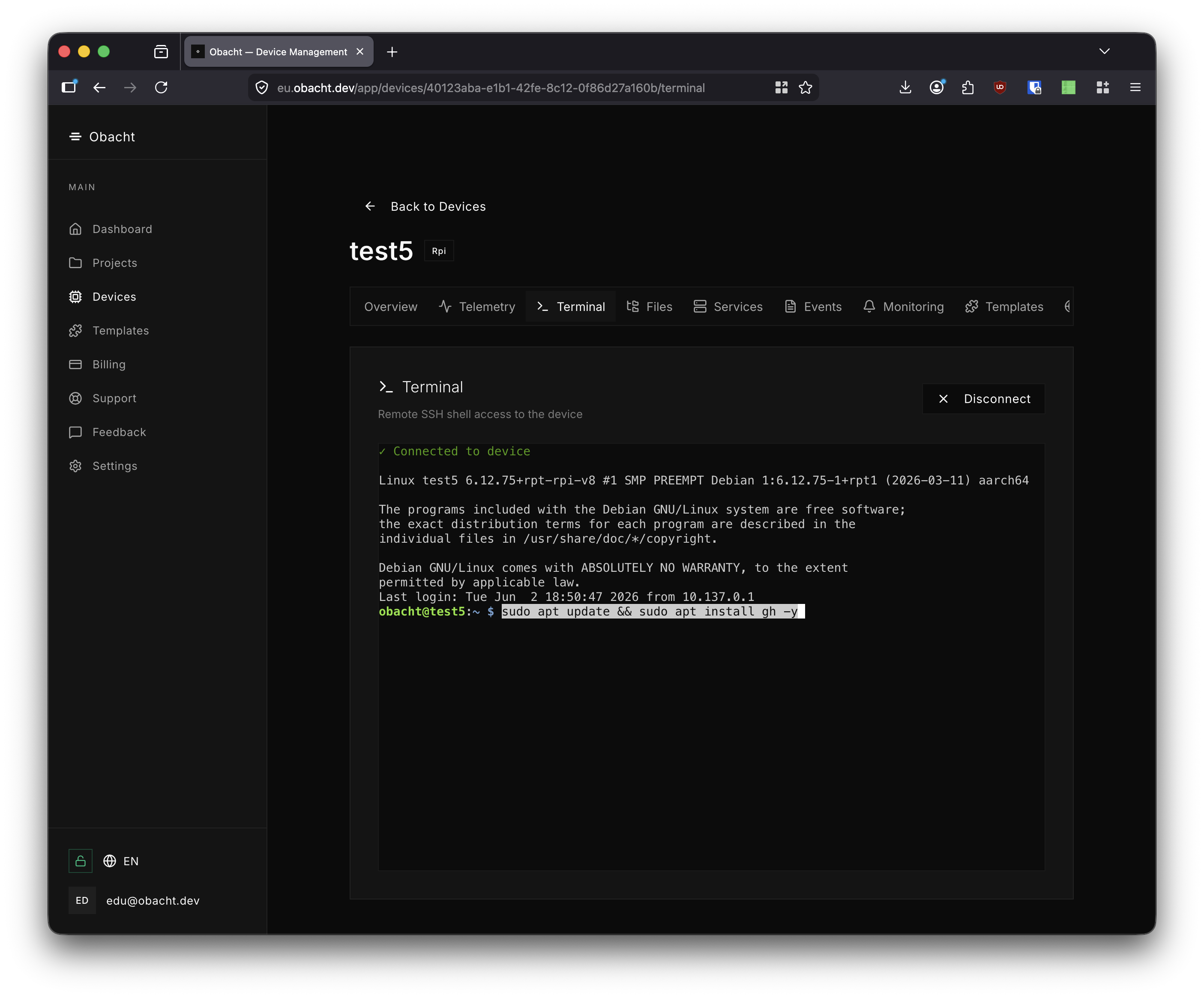Open the Support page
This screenshot has height=998, width=1204.
coord(103,398)
